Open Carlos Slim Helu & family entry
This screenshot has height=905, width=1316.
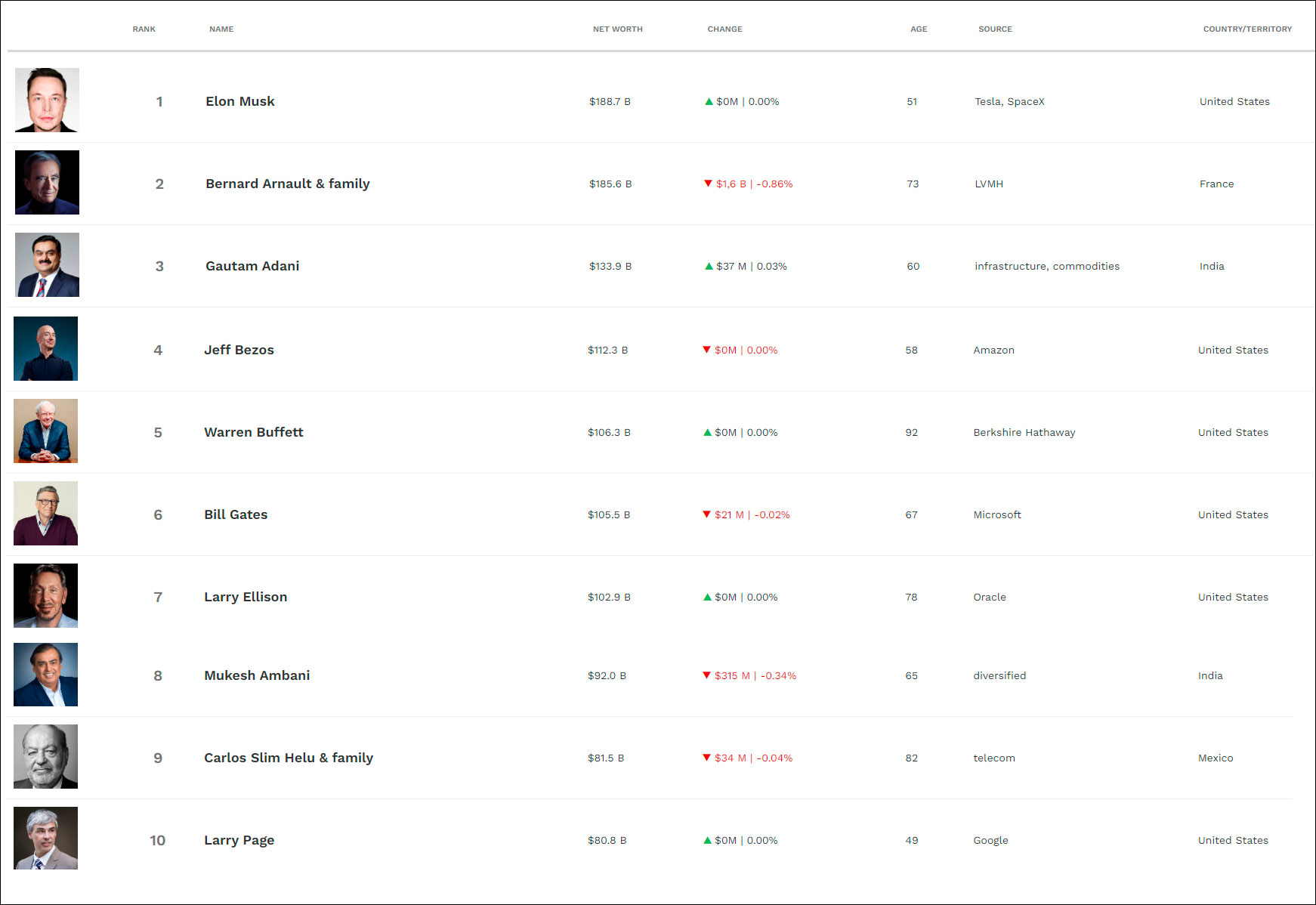point(289,758)
